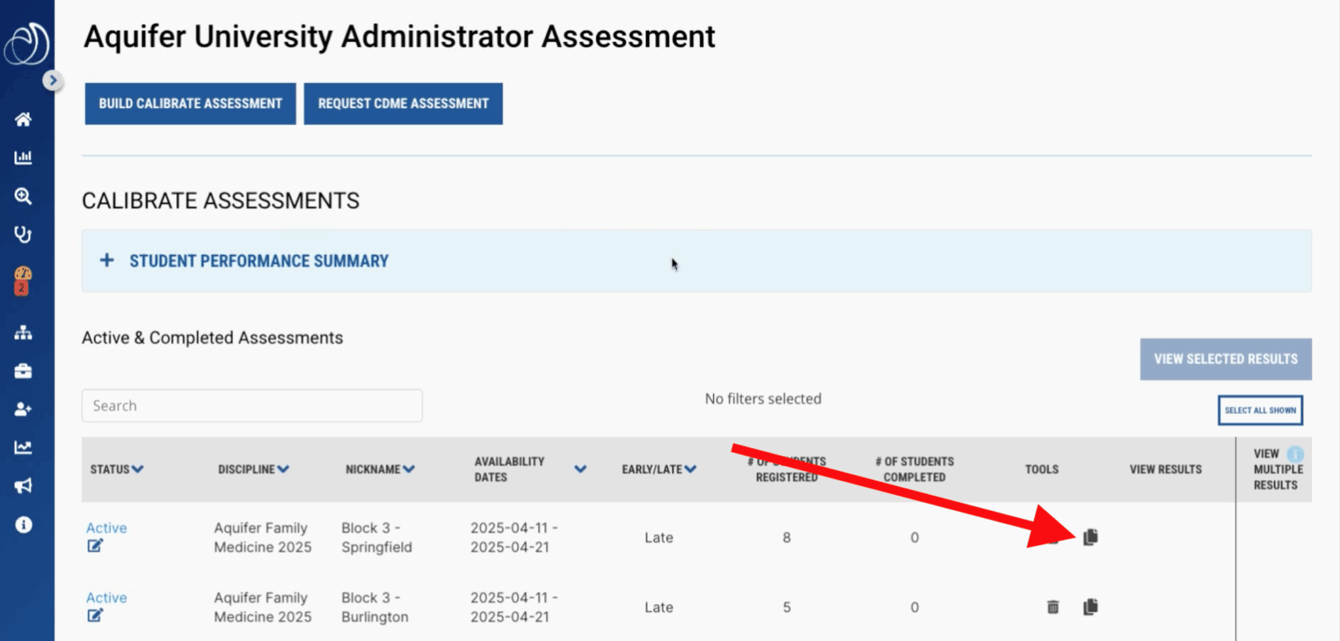Screen dimensions: 1340x641
Task: Select the org chart hierarchy icon
Action: 22,331
